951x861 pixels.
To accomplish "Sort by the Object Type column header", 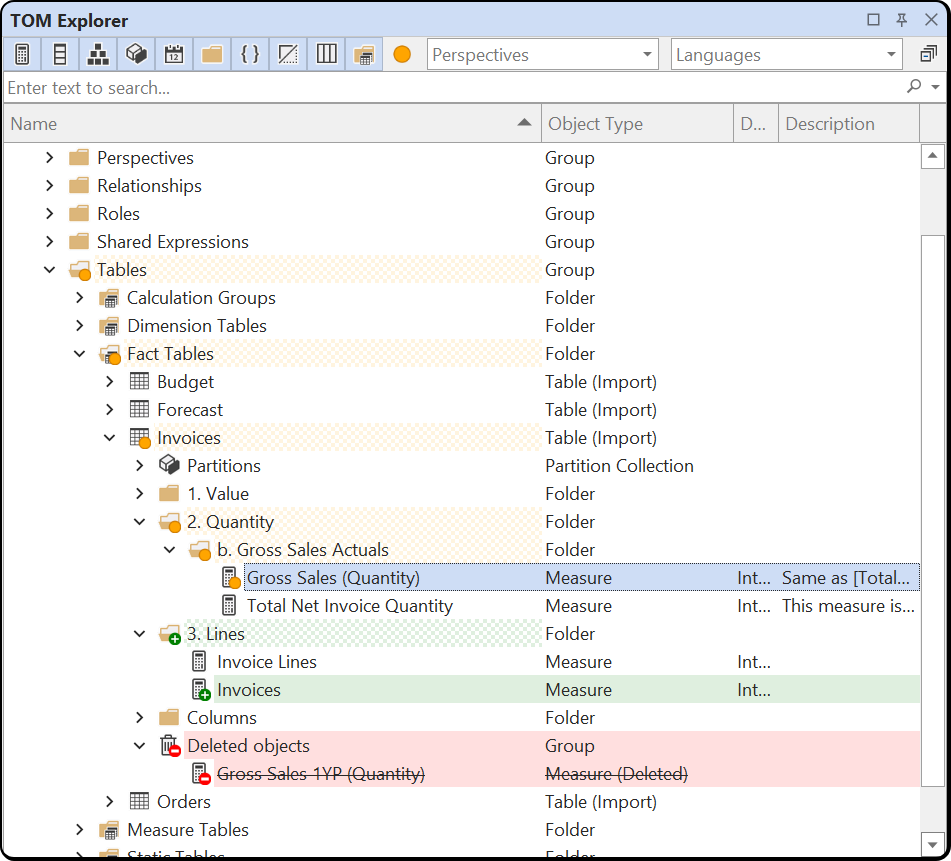I will (637, 124).
